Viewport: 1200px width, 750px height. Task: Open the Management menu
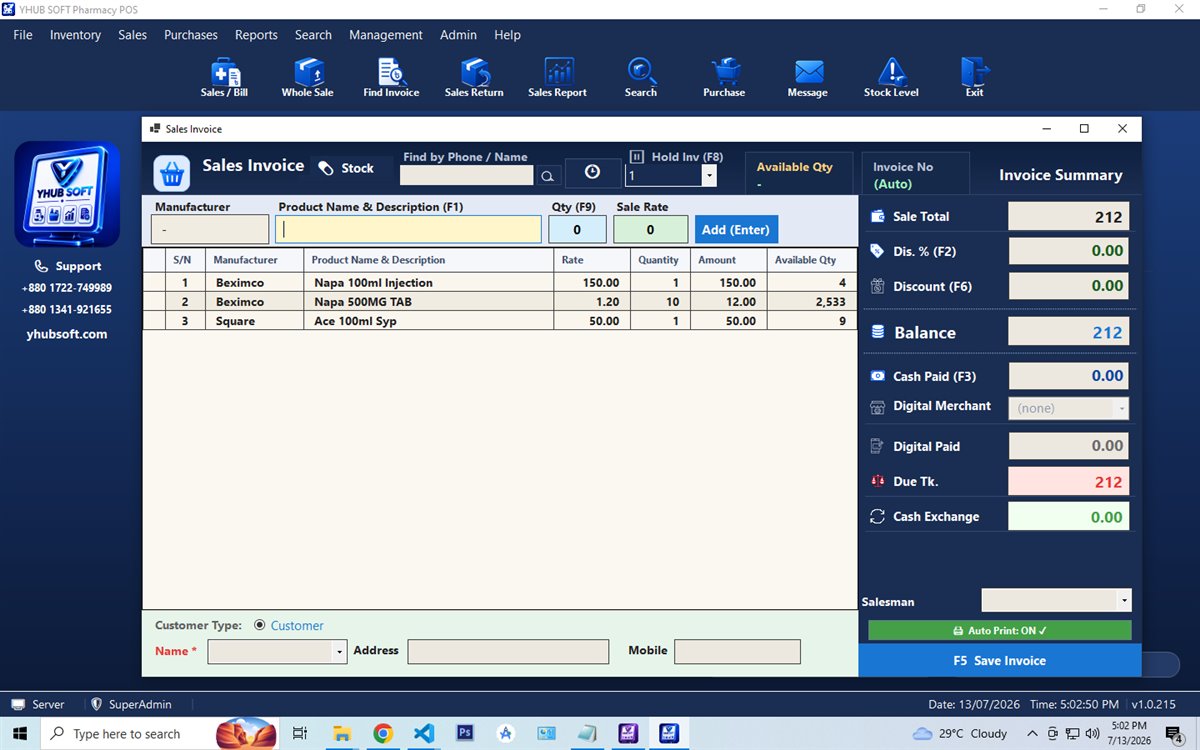386,35
